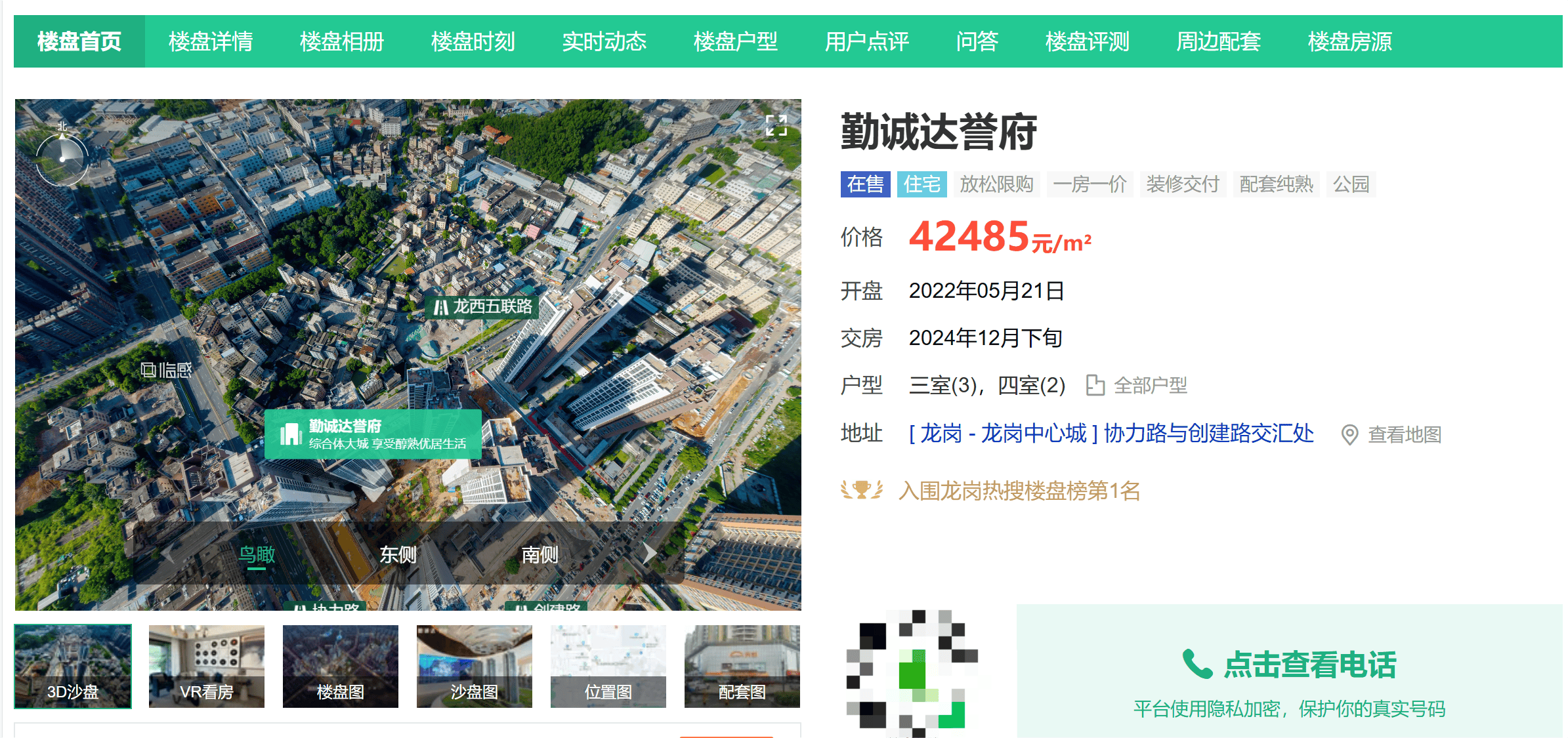Click the left arrow for previous view angle

(169, 553)
